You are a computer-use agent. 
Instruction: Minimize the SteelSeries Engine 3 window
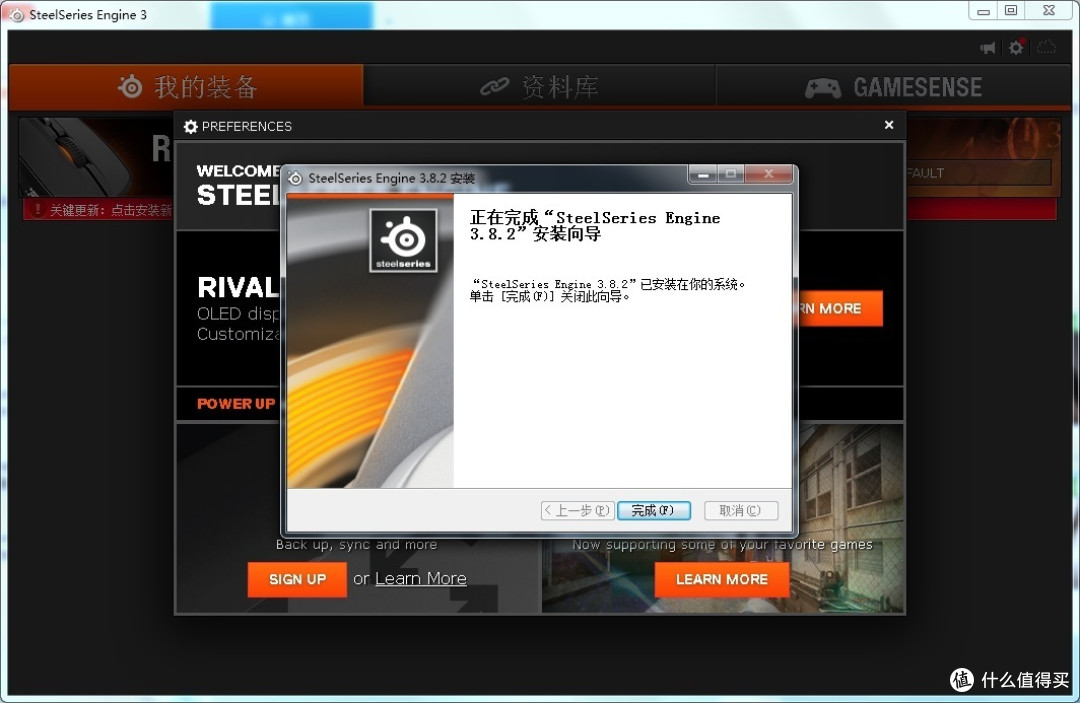click(x=984, y=10)
